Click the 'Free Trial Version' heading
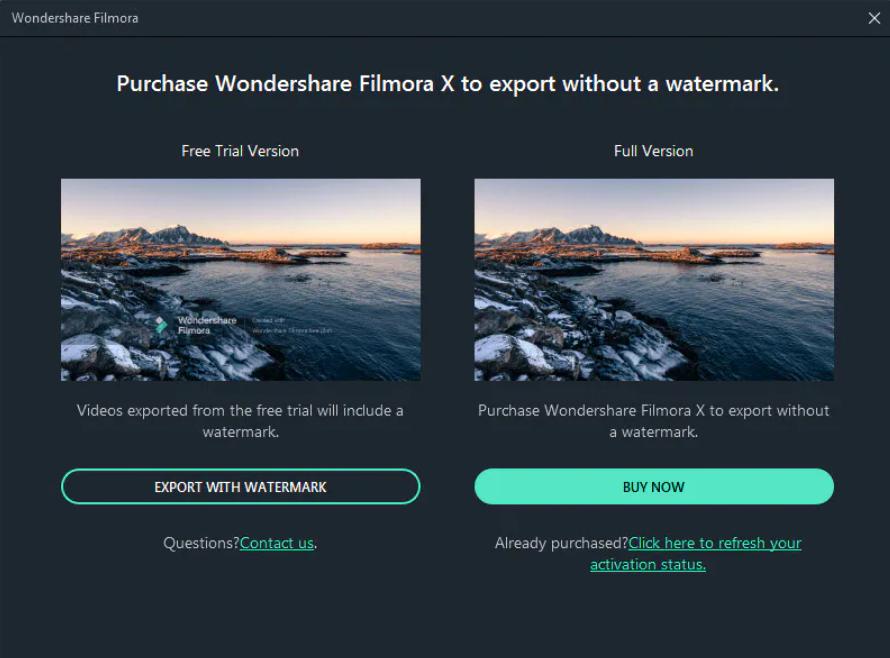This screenshot has width=890, height=658. click(x=240, y=151)
